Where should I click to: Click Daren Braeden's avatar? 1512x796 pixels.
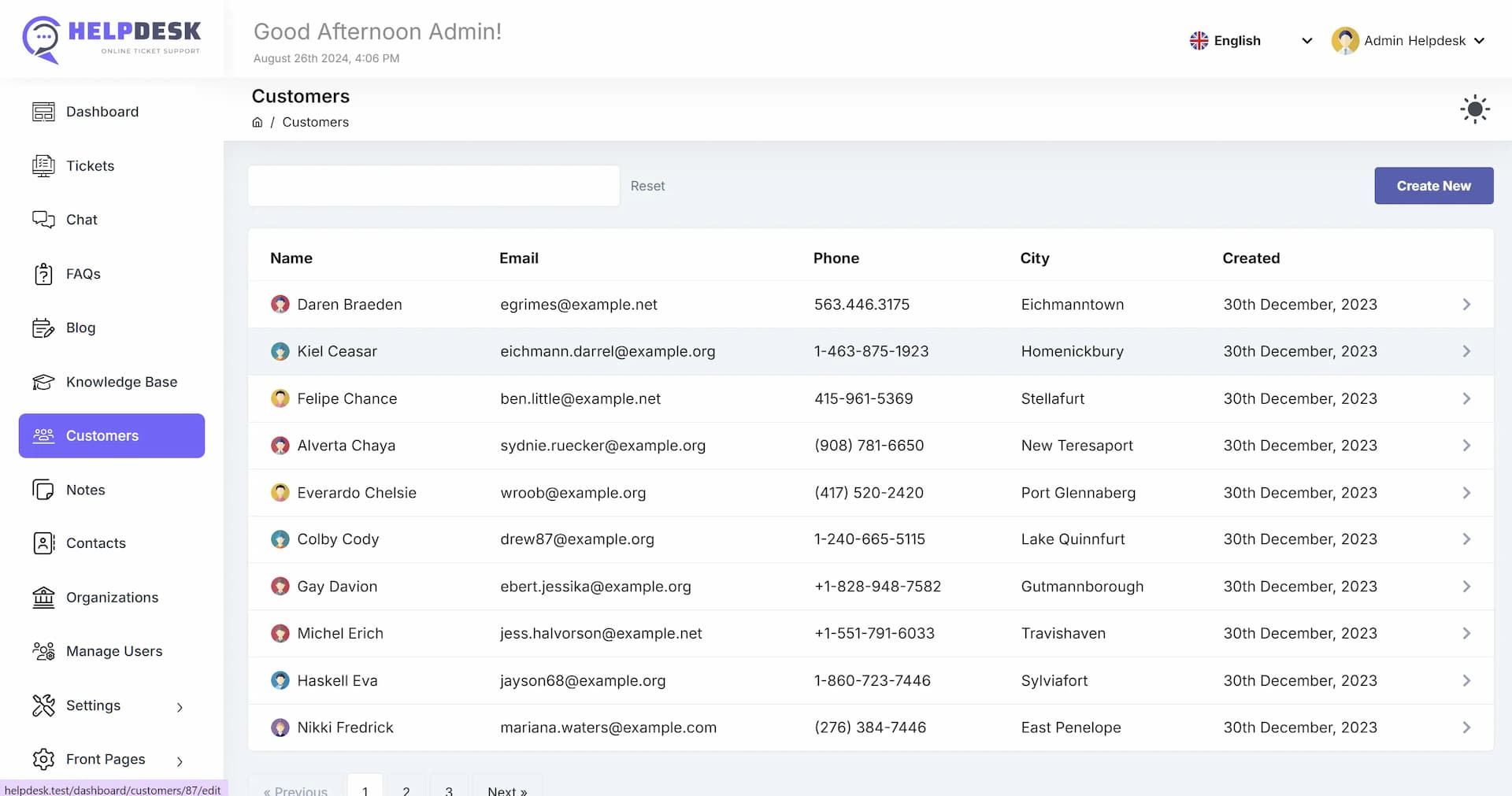click(280, 305)
